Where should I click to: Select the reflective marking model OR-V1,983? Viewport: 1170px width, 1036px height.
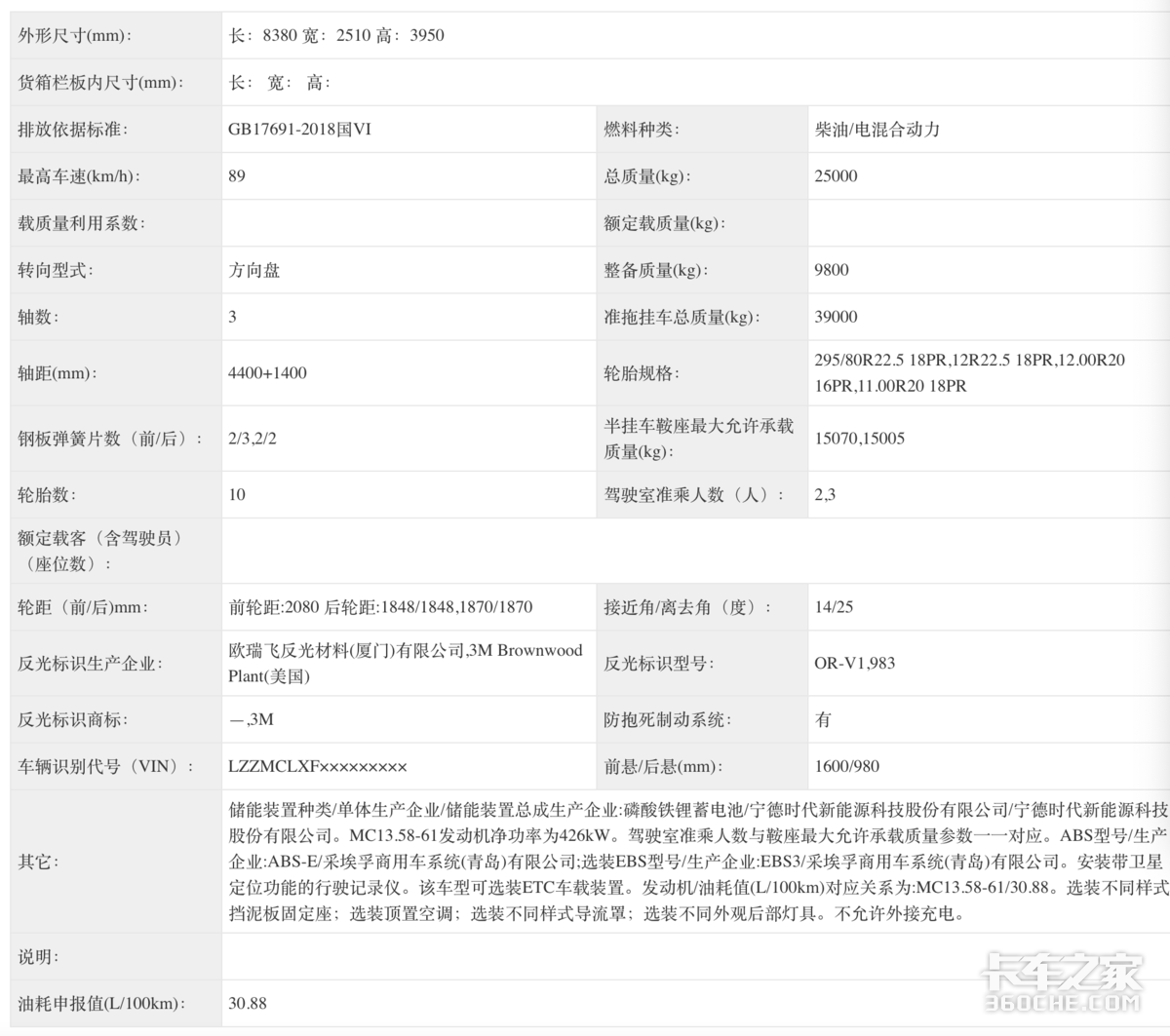coord(854,664)
